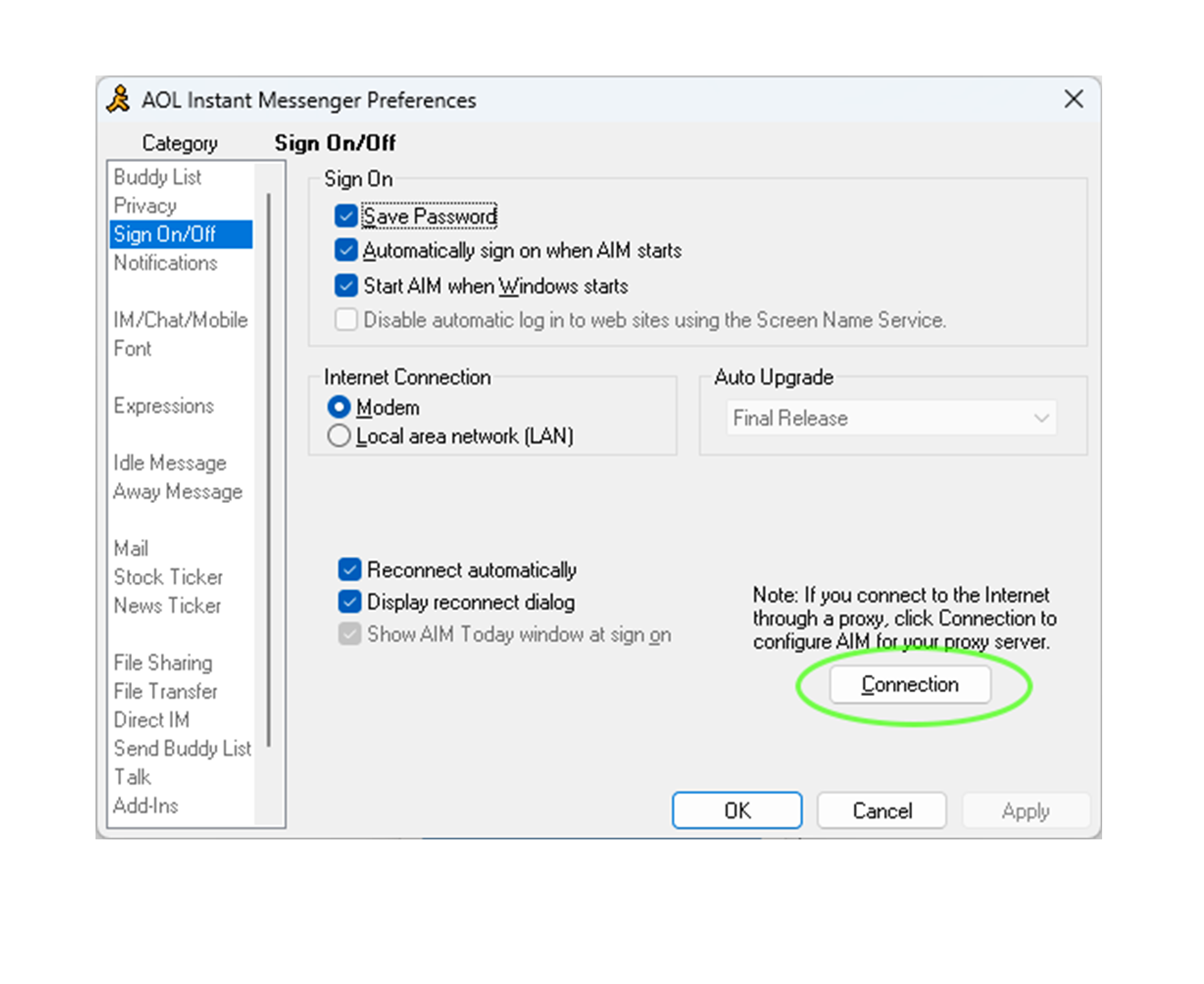Select Away Message category
This screenshot has width=1204, height=984.
[x=178, y=491]
